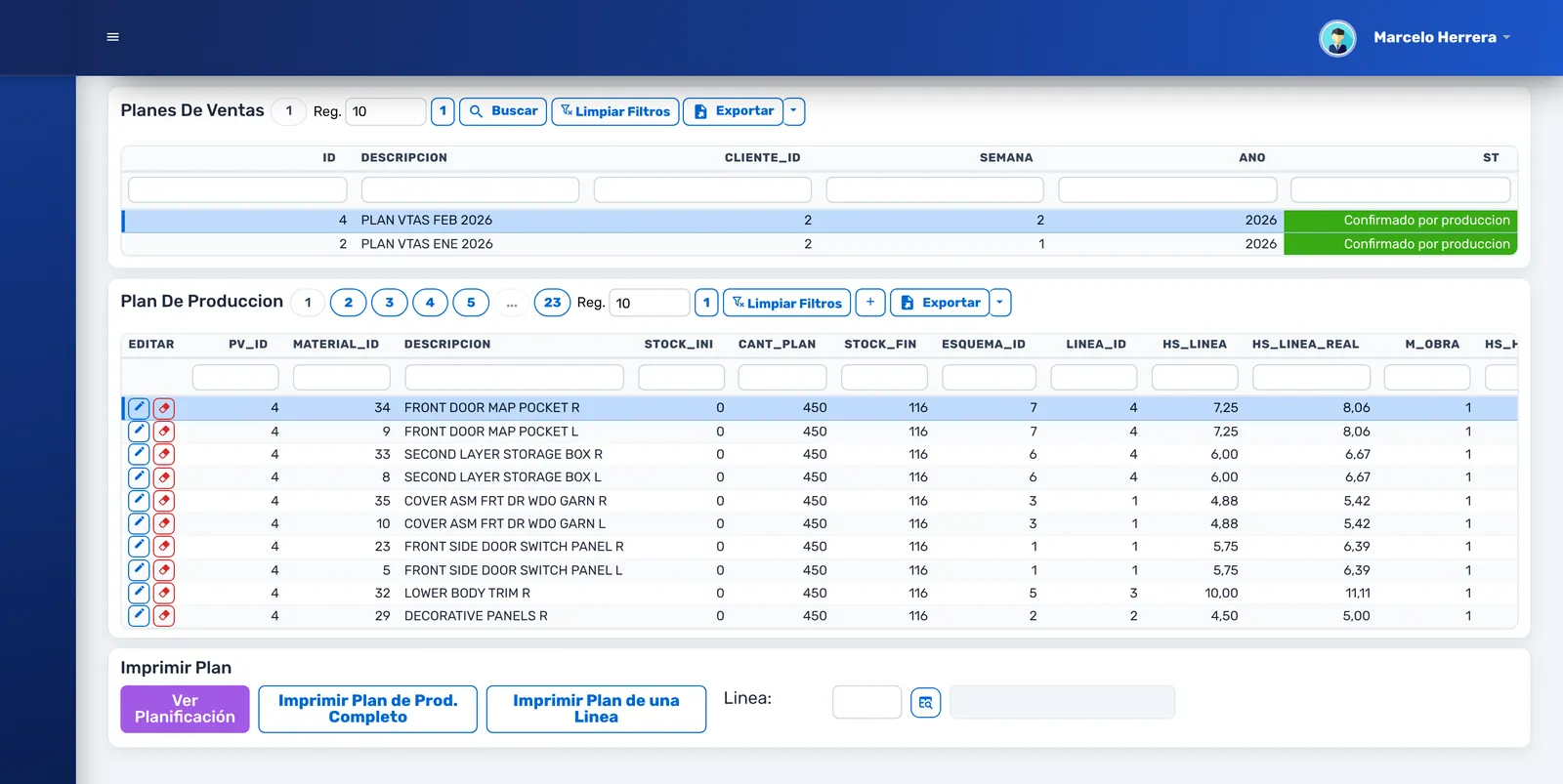The height and width of the screenshot is (784, 1563).
Task: Go to page 3 of Plan De Produccion
Action: point(389,303)
